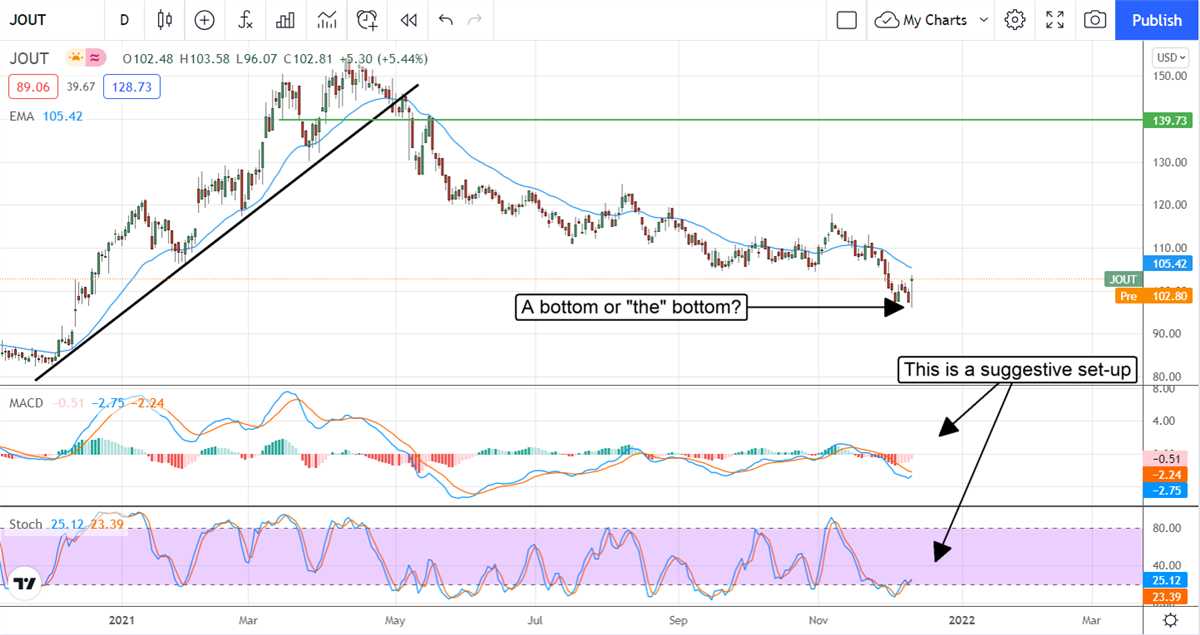
Task: Click the select layout square icon
Action: (x=847, y=20)
